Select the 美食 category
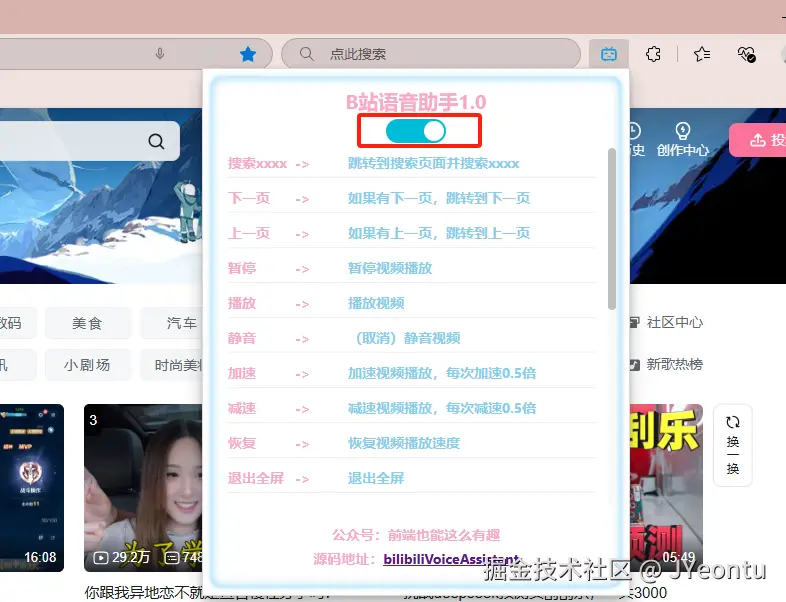This screenshot has width=786, height=602. 87,323
